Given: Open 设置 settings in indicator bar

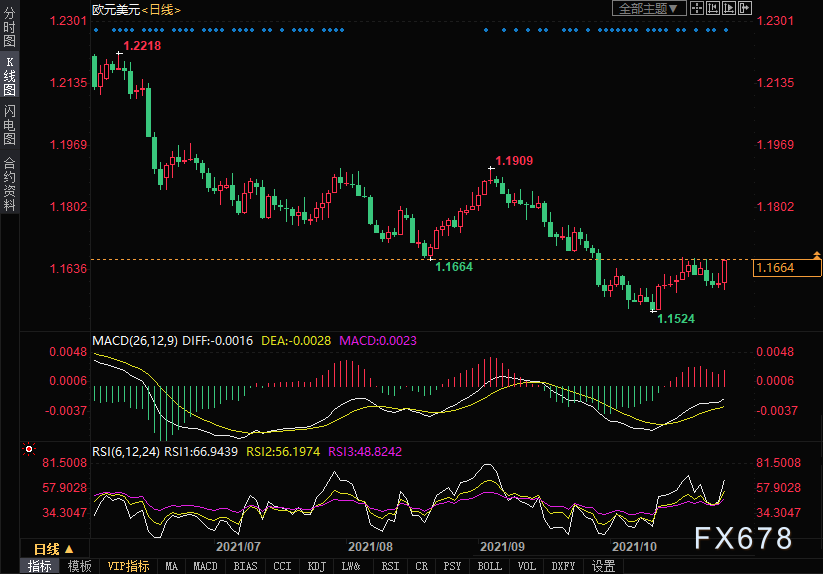Looking at the screenshot, I should [603, 566].
